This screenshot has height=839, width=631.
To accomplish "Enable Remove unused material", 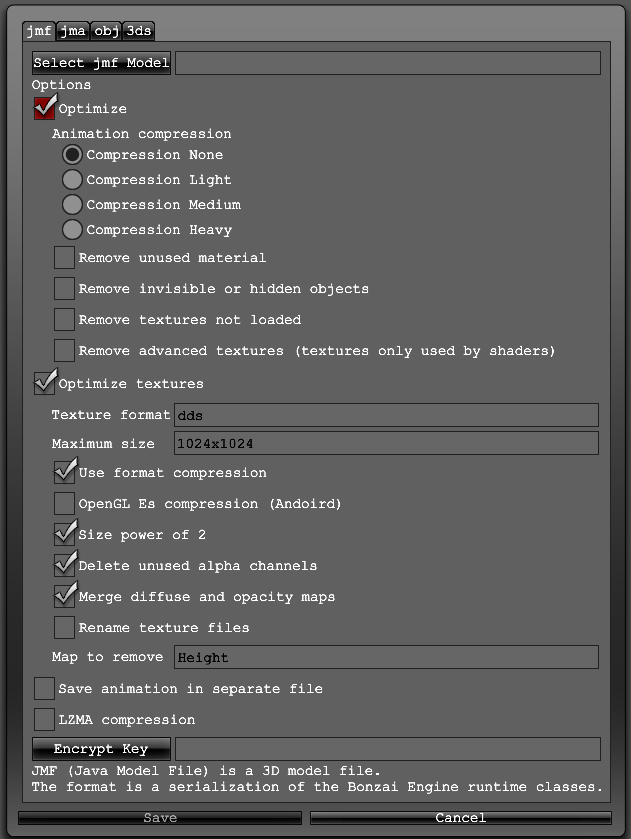I will pyautogui.click(x=64, y=258).
